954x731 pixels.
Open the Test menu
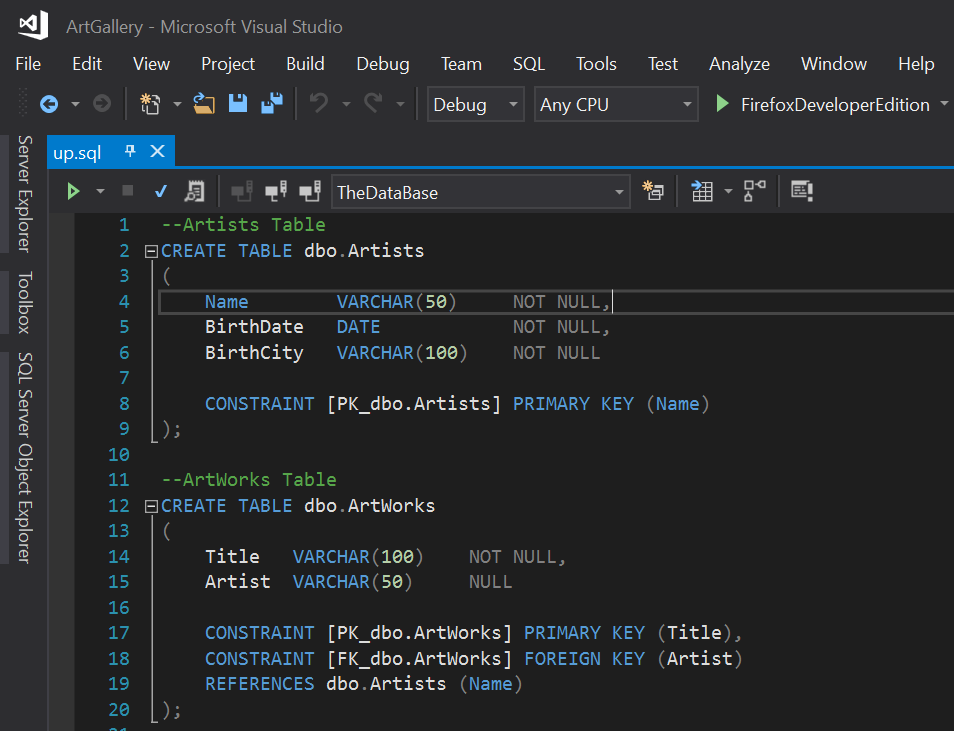click(x=663, y=64)
